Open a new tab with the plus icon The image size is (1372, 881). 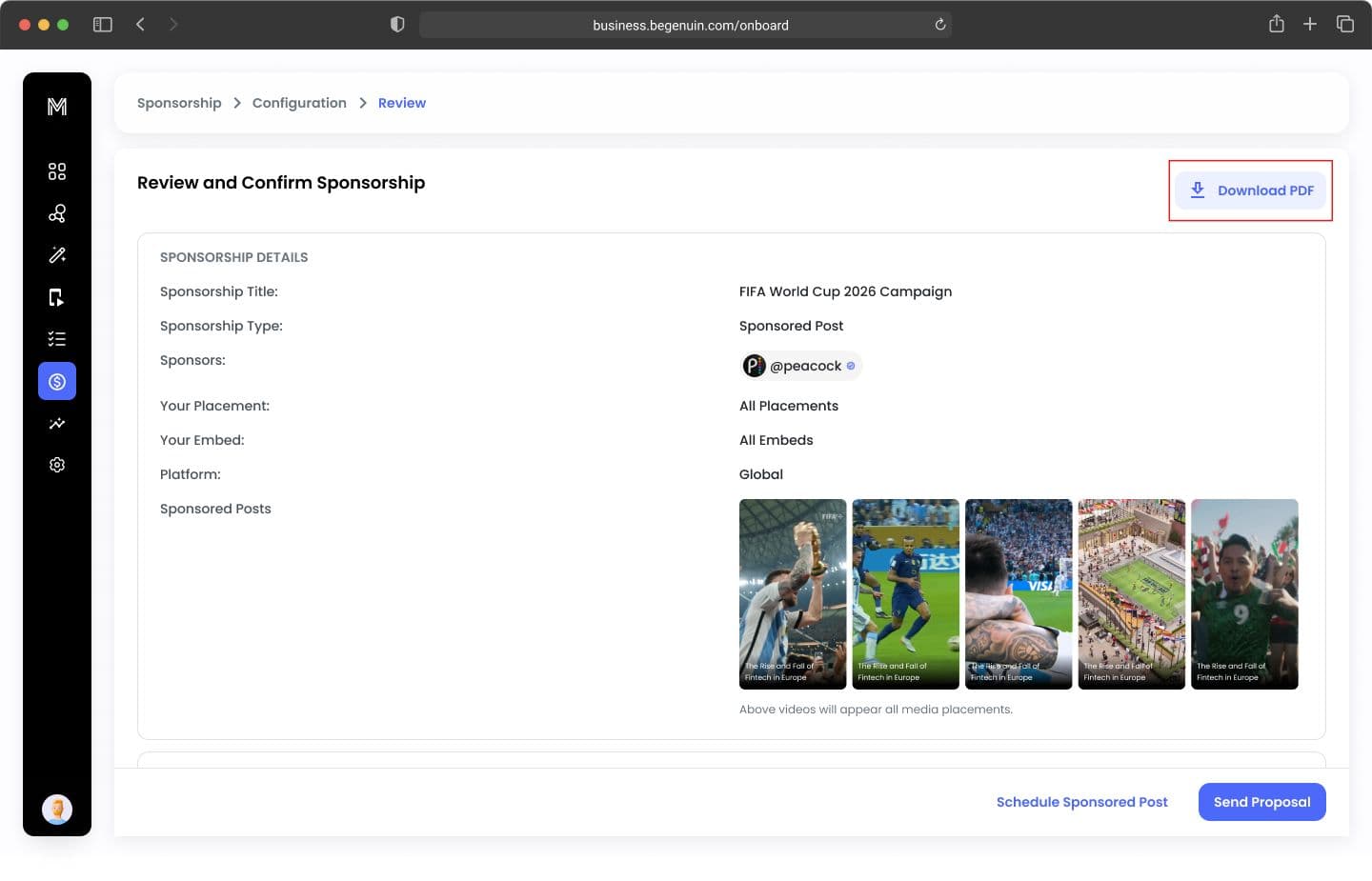coord(1310,24)
